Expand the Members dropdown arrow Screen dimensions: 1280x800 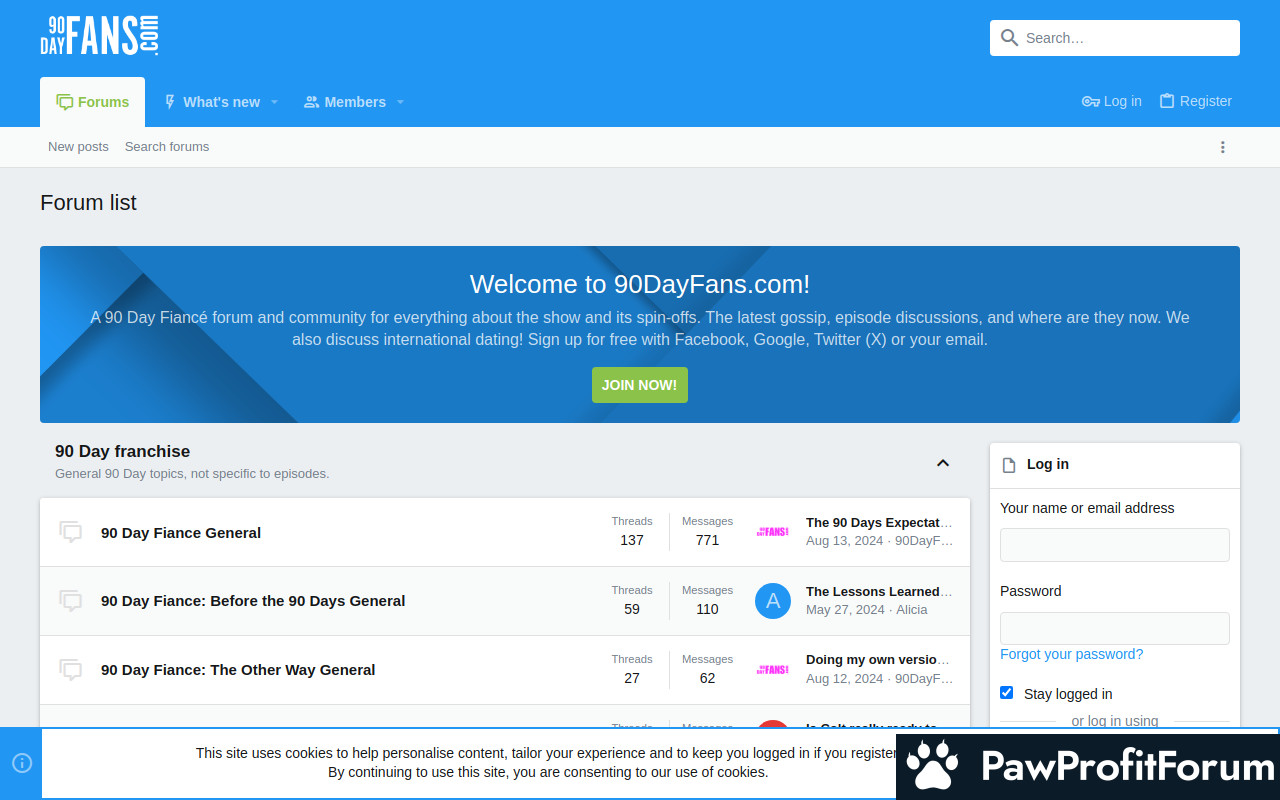[x=400, y=102]
